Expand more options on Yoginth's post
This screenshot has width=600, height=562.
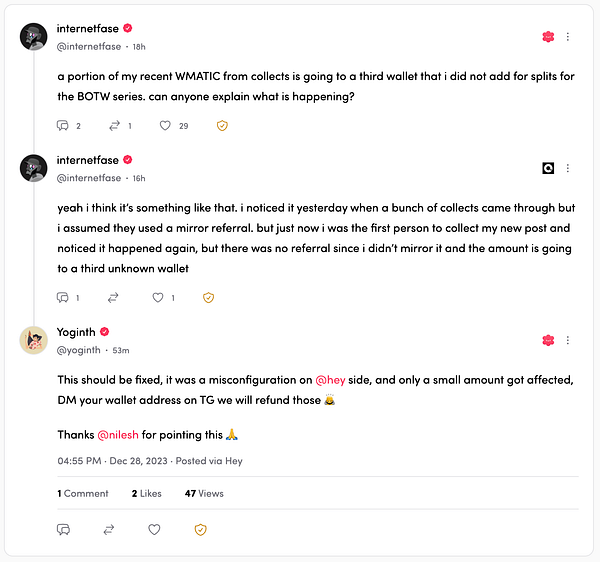click(568, 341)
